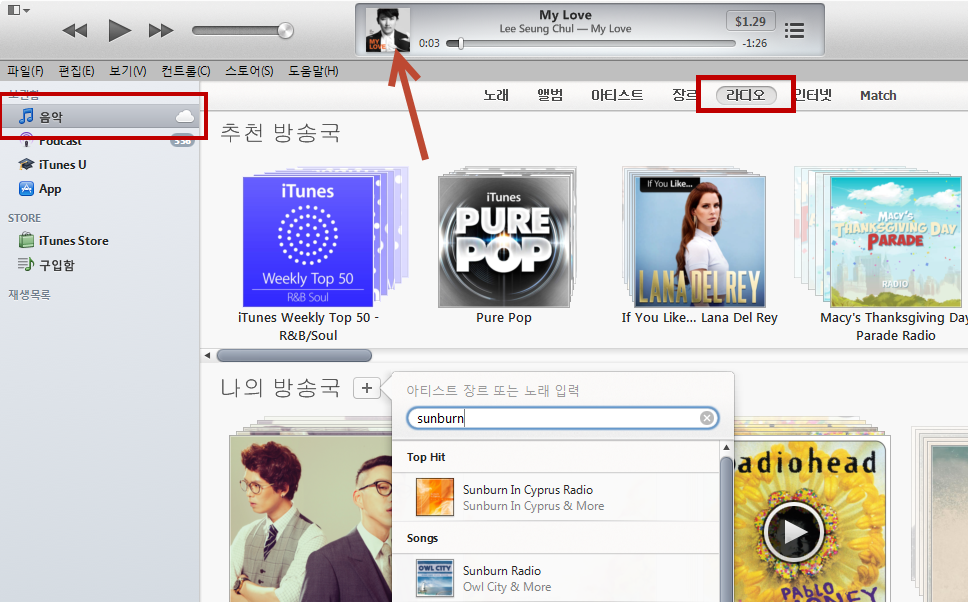This screenshot has height=602, width=968.
Task: Select Sunburn Radio Owl City result
Action: [556, 578]
